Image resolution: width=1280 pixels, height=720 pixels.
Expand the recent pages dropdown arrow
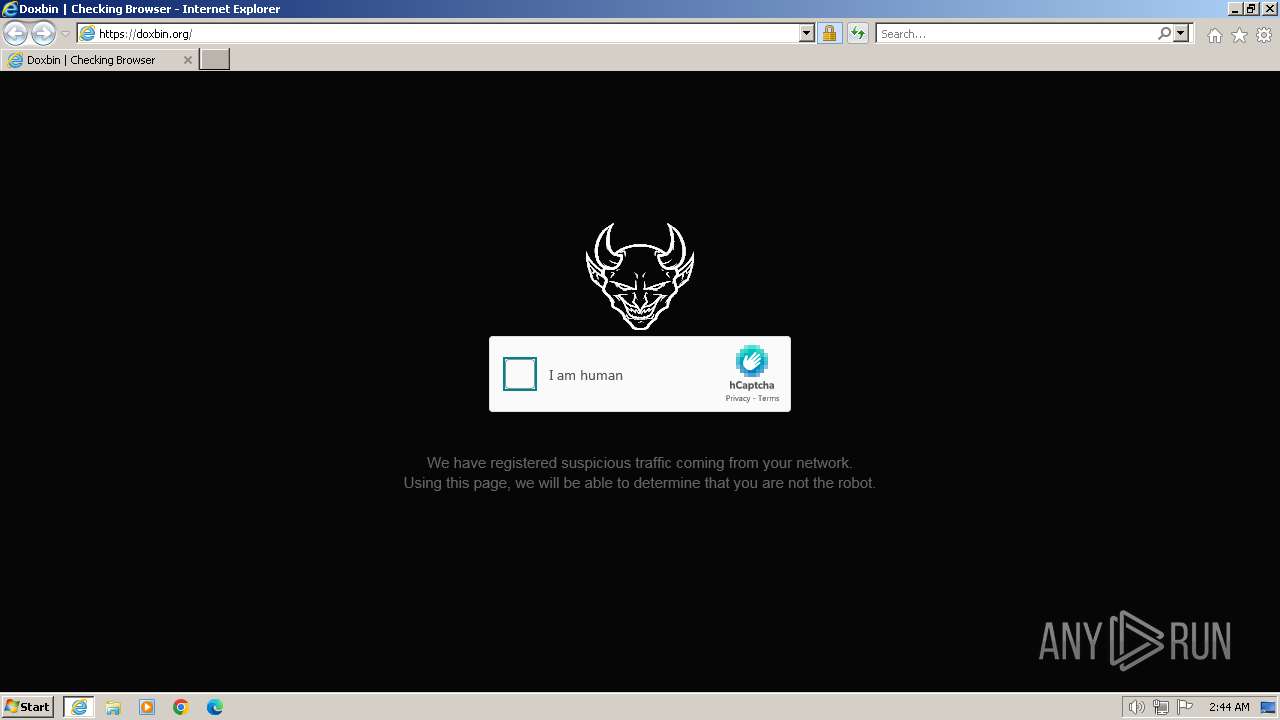tap(65, 34)
